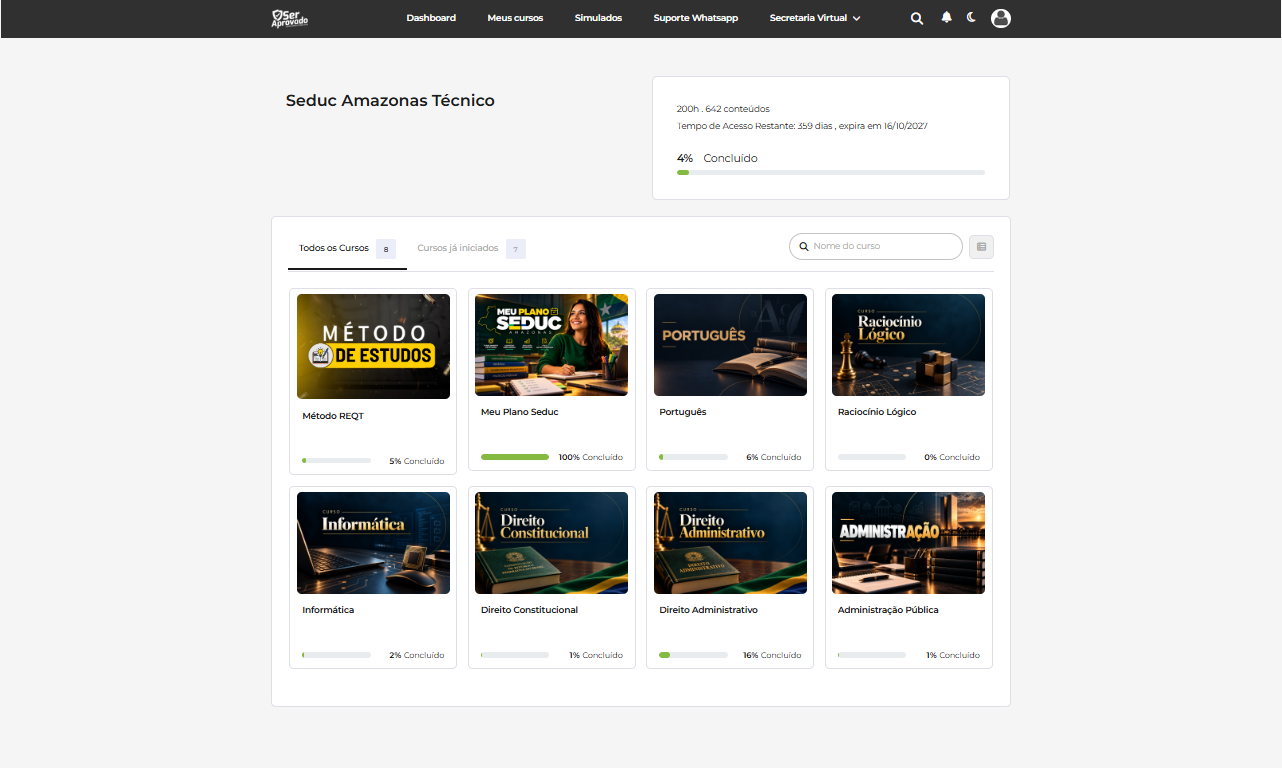Image resolution: width=1282 pixels, height=768 pixels.
Task: Click the Meu Plano Seduc title
Action: [x=519, y=412]
